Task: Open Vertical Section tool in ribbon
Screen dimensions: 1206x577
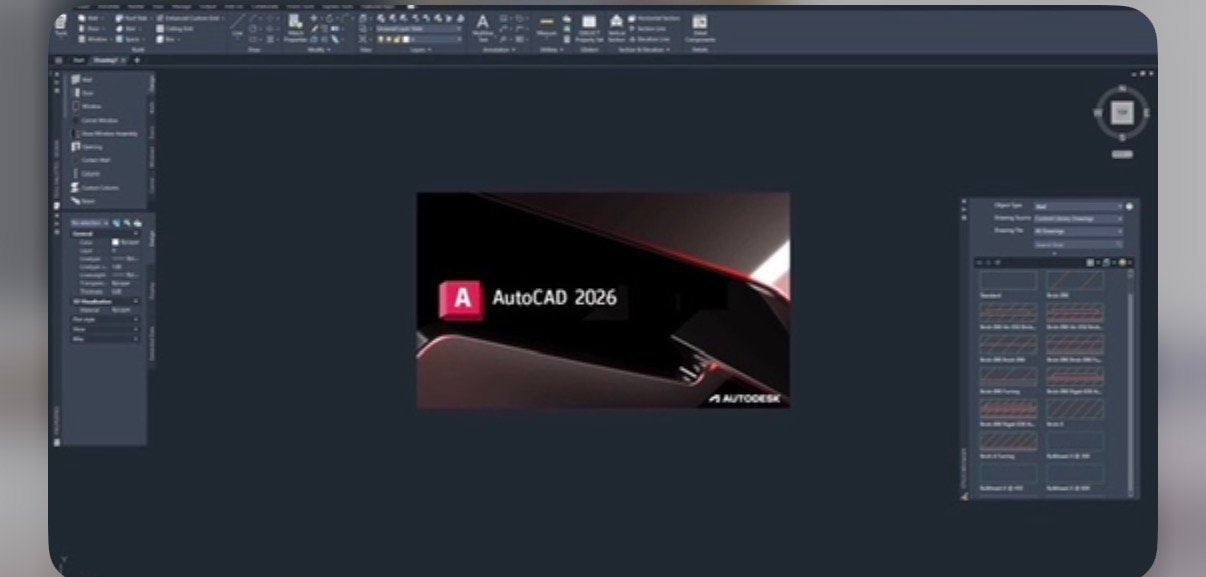Action: click(x=617, y=28)
